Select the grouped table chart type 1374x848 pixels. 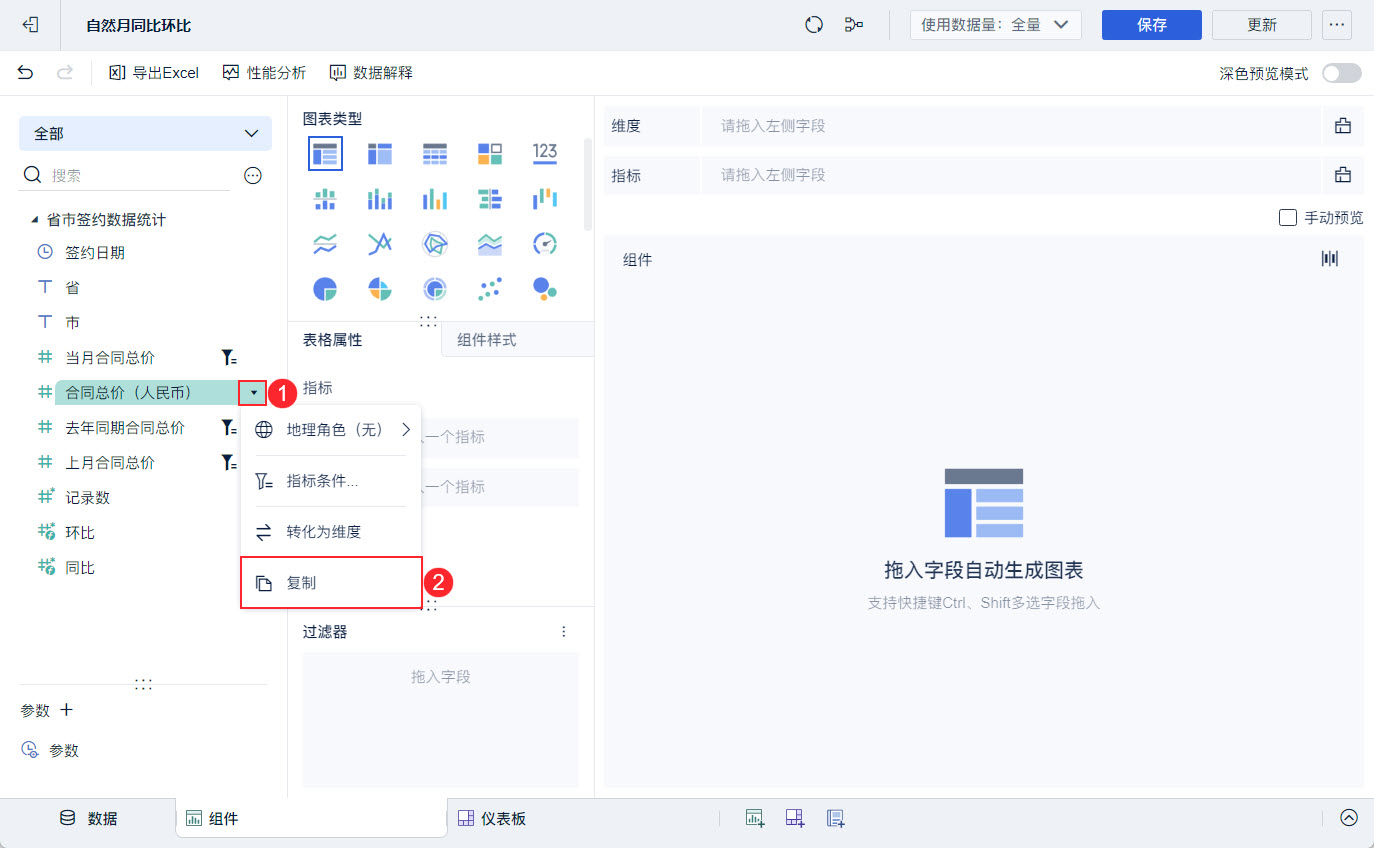325,153
